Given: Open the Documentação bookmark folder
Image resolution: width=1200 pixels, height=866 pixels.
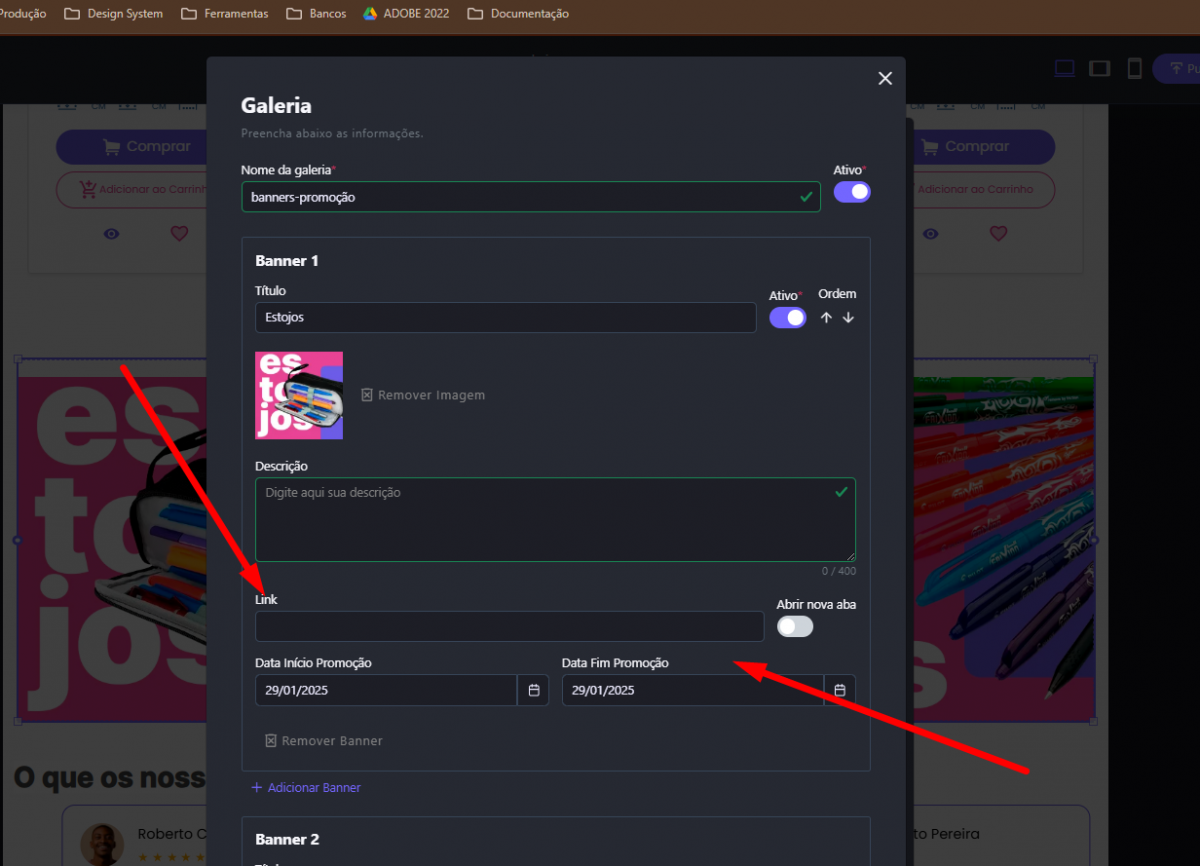Looking at the screenshot, I should click(518, 14).
